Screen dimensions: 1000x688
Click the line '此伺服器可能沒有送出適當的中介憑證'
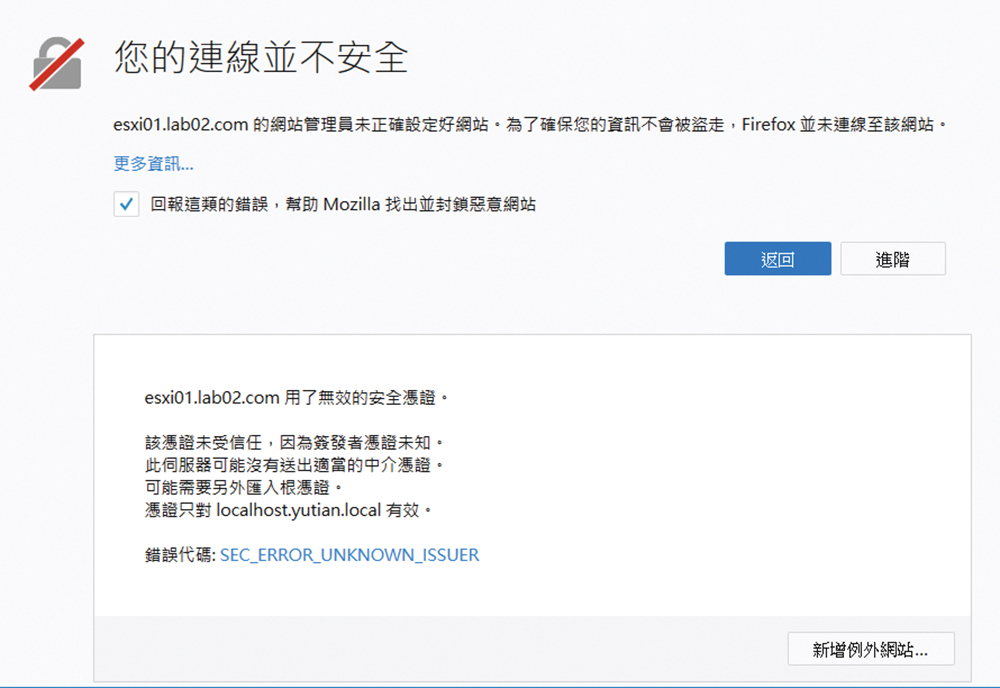pos(288,465)
